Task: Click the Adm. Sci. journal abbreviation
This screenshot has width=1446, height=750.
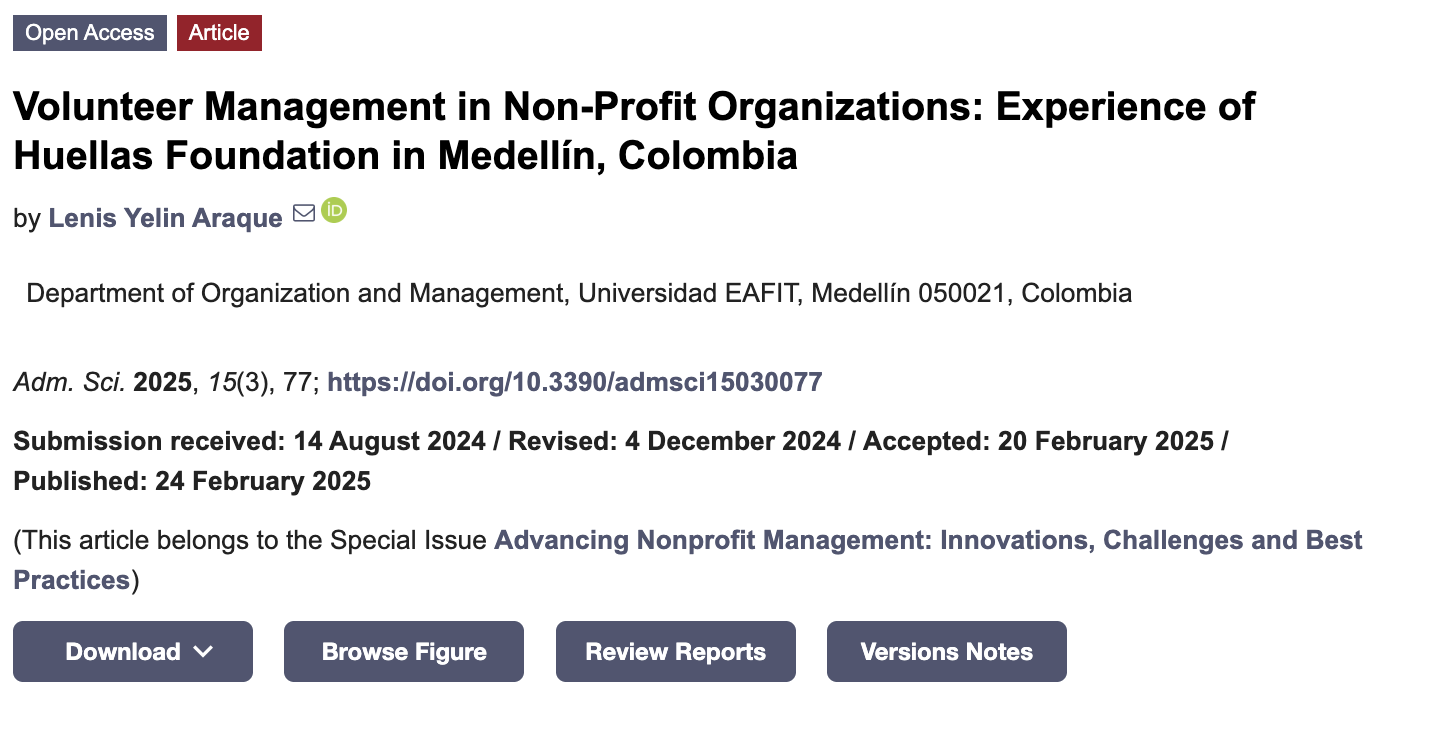Action: click(x=70, y=382)
